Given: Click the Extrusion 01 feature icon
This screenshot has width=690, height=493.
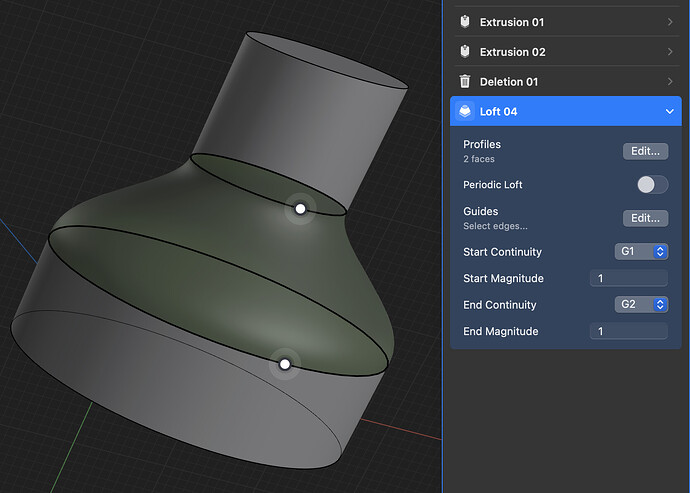Looking at the screenshot, I should pyautogui.click(x=464, y=22).
